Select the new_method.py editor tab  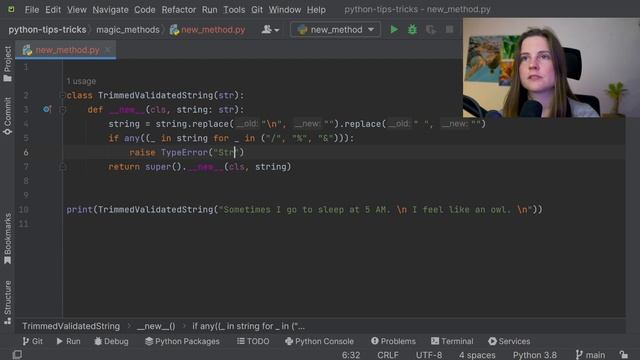pyautogui.click(x=65, y=50)
